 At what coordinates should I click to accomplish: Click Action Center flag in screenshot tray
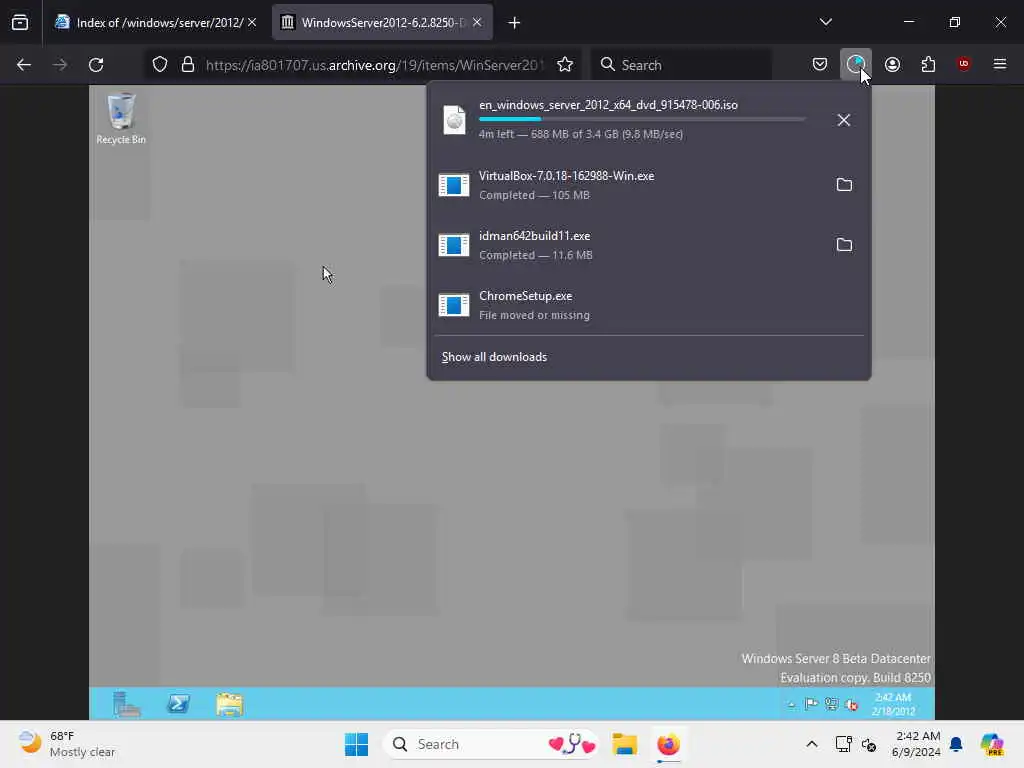tap(811, 704)
